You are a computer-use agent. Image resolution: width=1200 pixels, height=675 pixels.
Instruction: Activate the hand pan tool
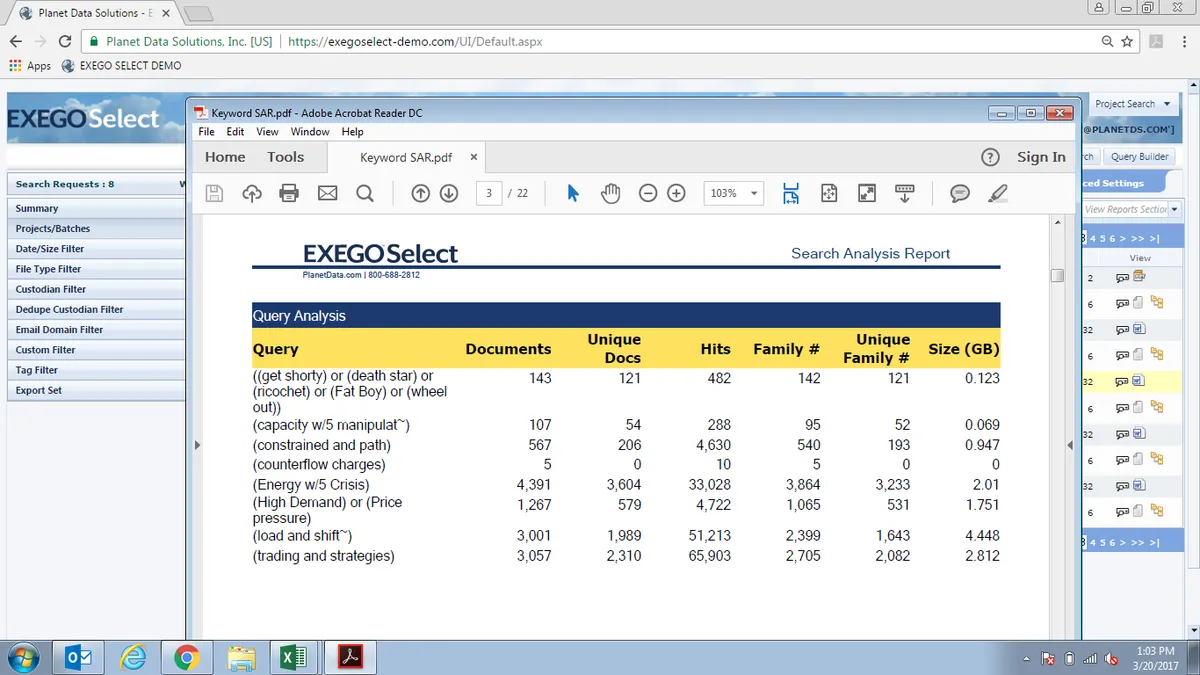click(x=610, y=193)
